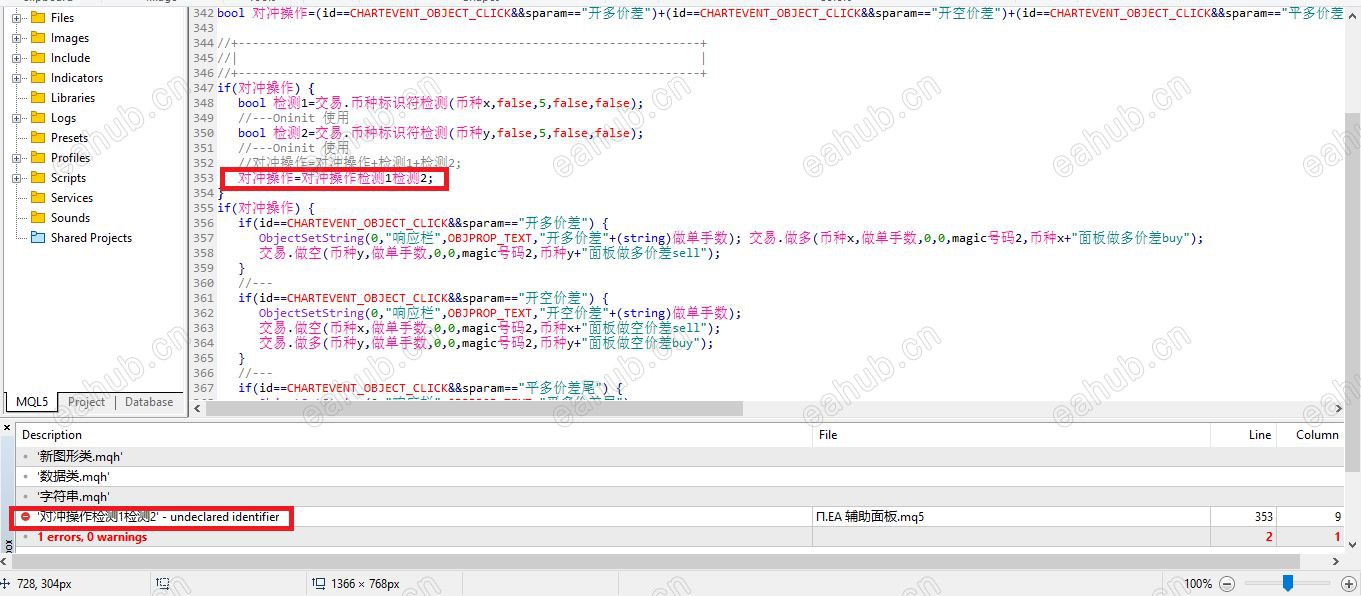Select the Indicators folder label
The image size is (1361, 596).
click(x=77, y=78)
